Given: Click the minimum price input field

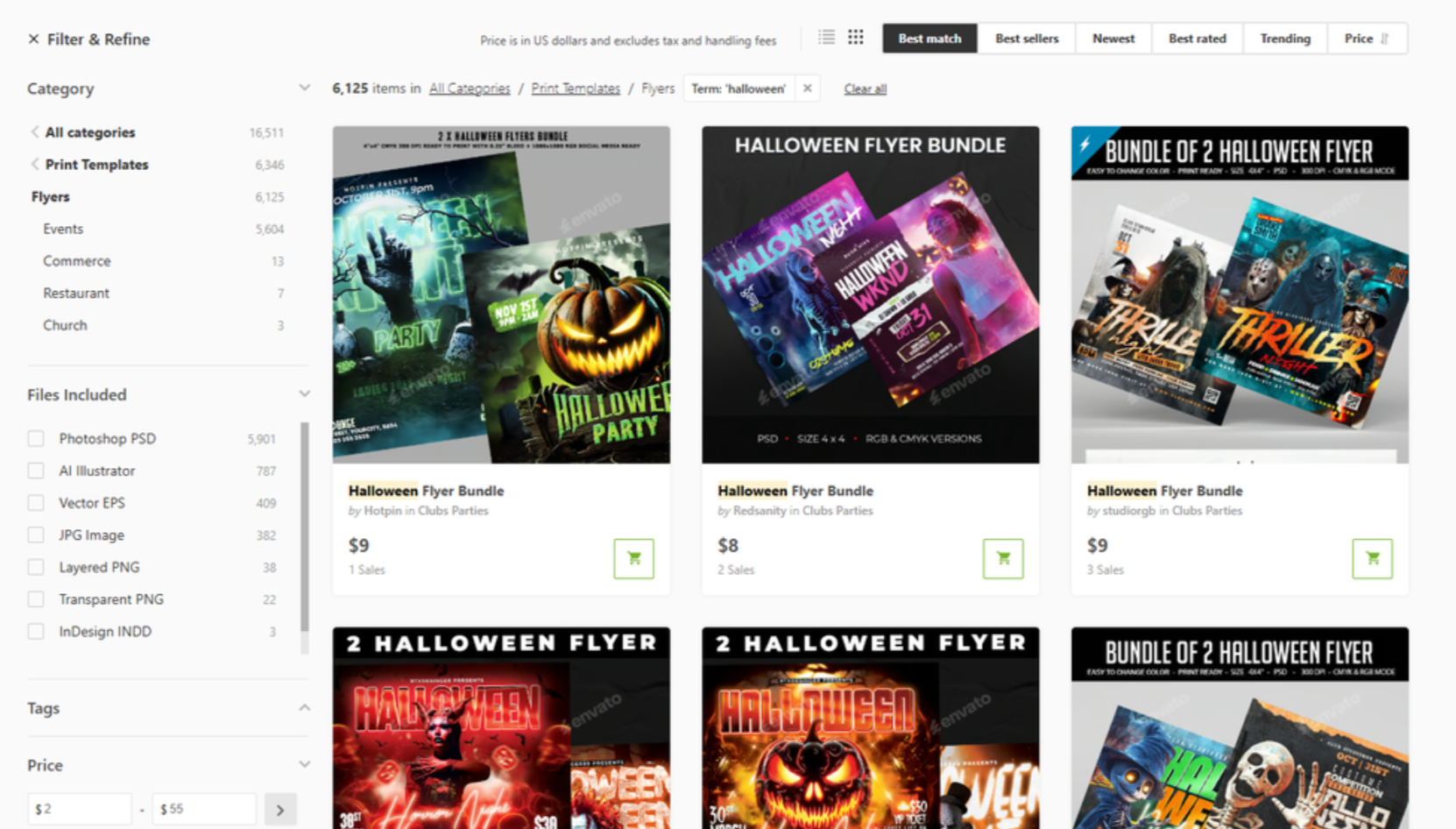Looking at the screenshot, I should point(80,808).
